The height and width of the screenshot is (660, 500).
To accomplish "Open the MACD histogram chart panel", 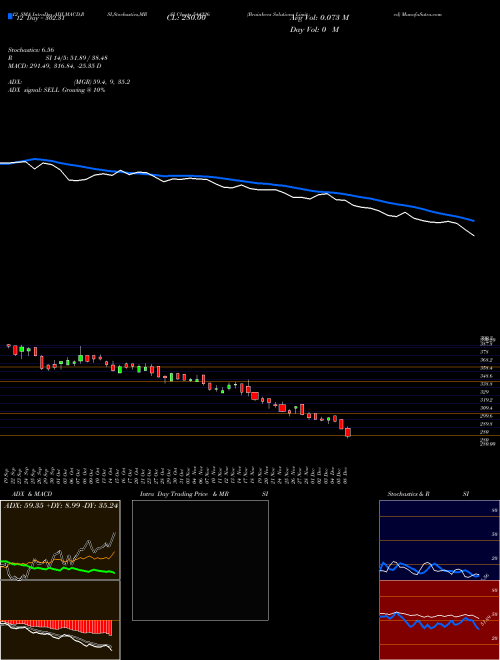I will [x=60, y=620].
